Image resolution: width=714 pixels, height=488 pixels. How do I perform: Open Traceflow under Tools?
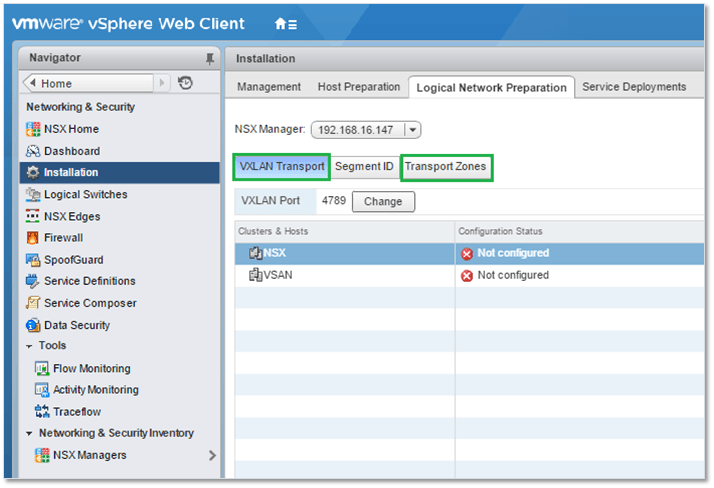77,412
